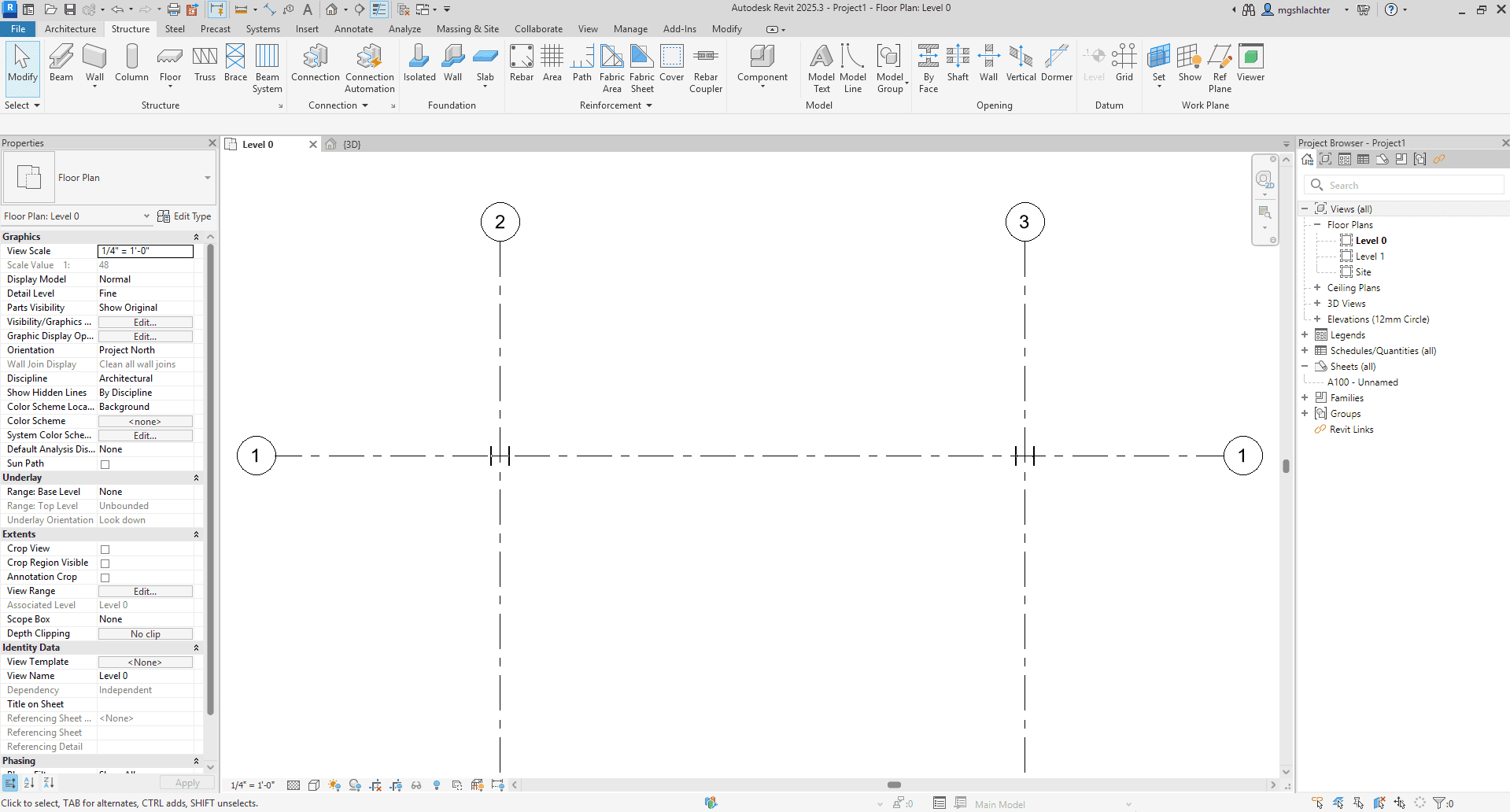Toggle the Crop Region Visible checkbox
Screen dimensions: 1510x812
(x=105, y=563)
